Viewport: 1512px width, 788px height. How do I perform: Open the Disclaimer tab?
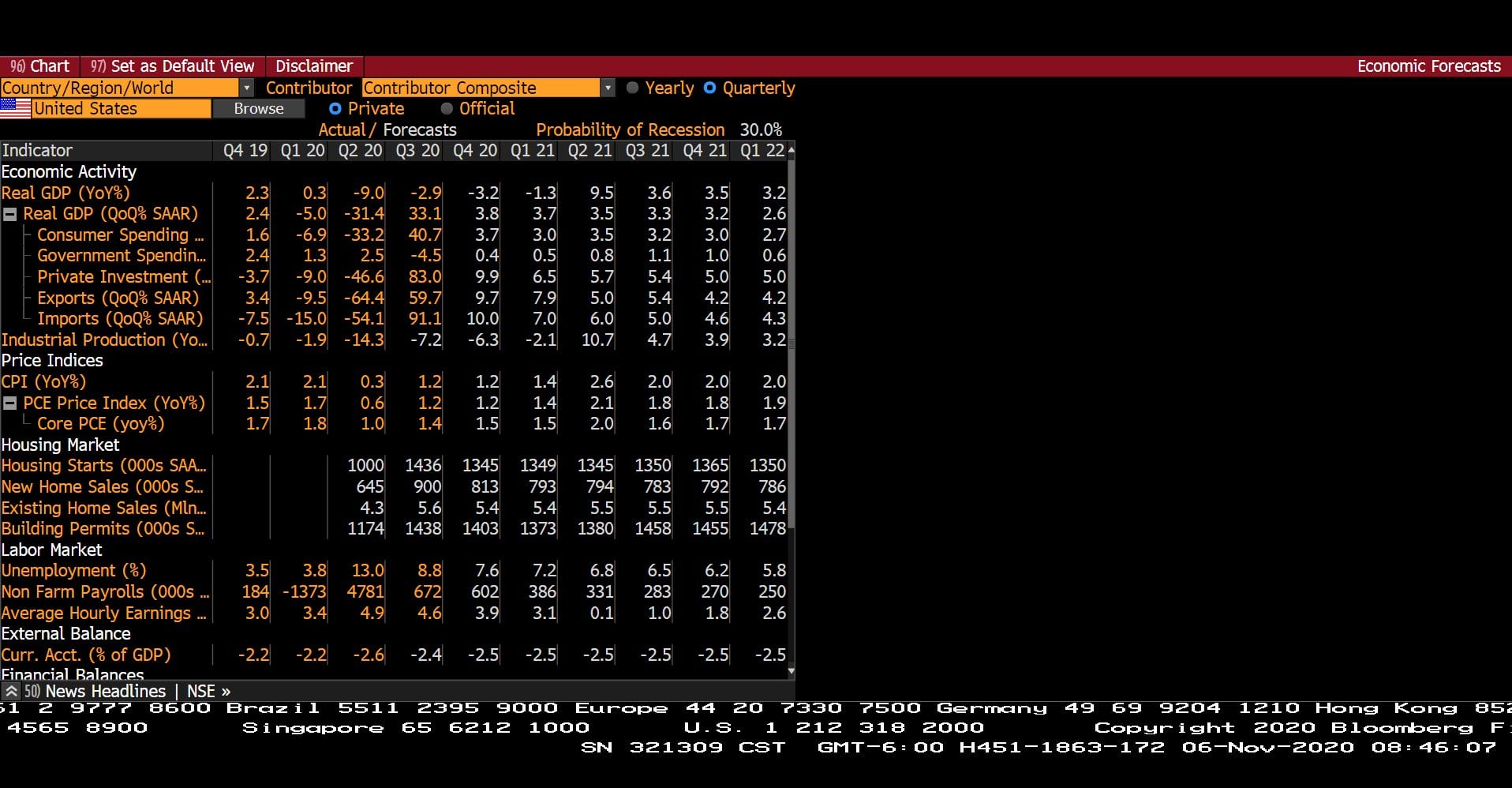pyautogui.click(x=314, y=66)
